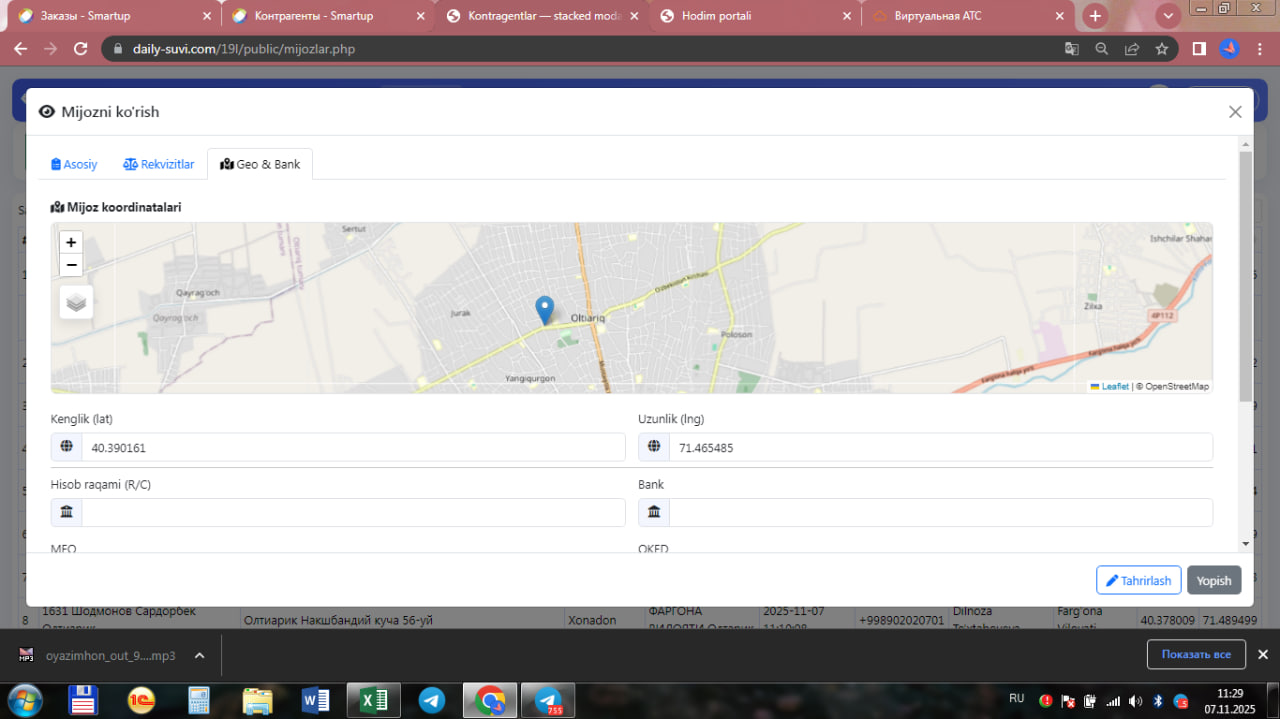
Task: Zoom out on the map
Action: pos(71,265)
